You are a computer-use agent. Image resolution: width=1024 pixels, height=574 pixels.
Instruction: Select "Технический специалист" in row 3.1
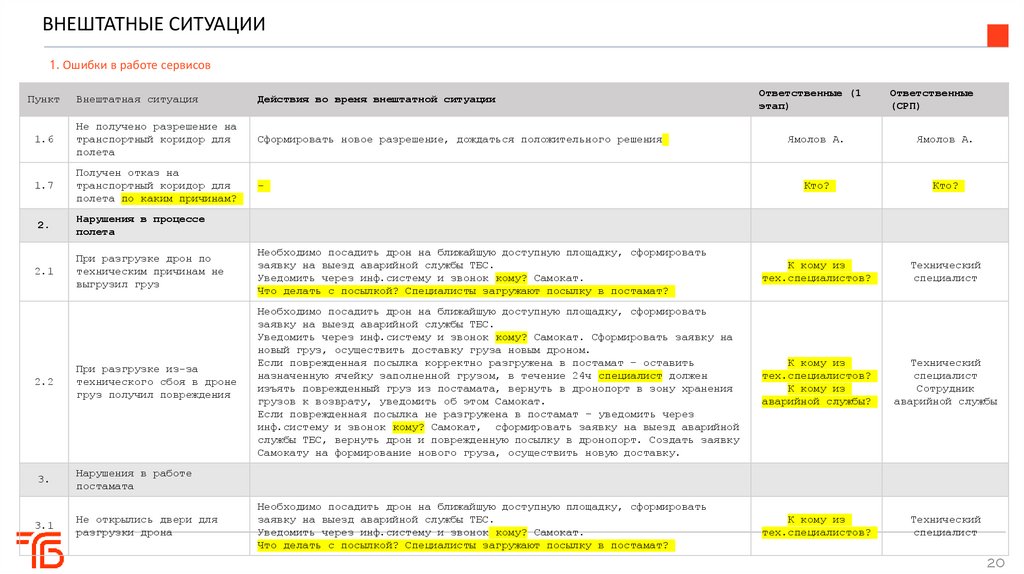click(x=945, y=526)
